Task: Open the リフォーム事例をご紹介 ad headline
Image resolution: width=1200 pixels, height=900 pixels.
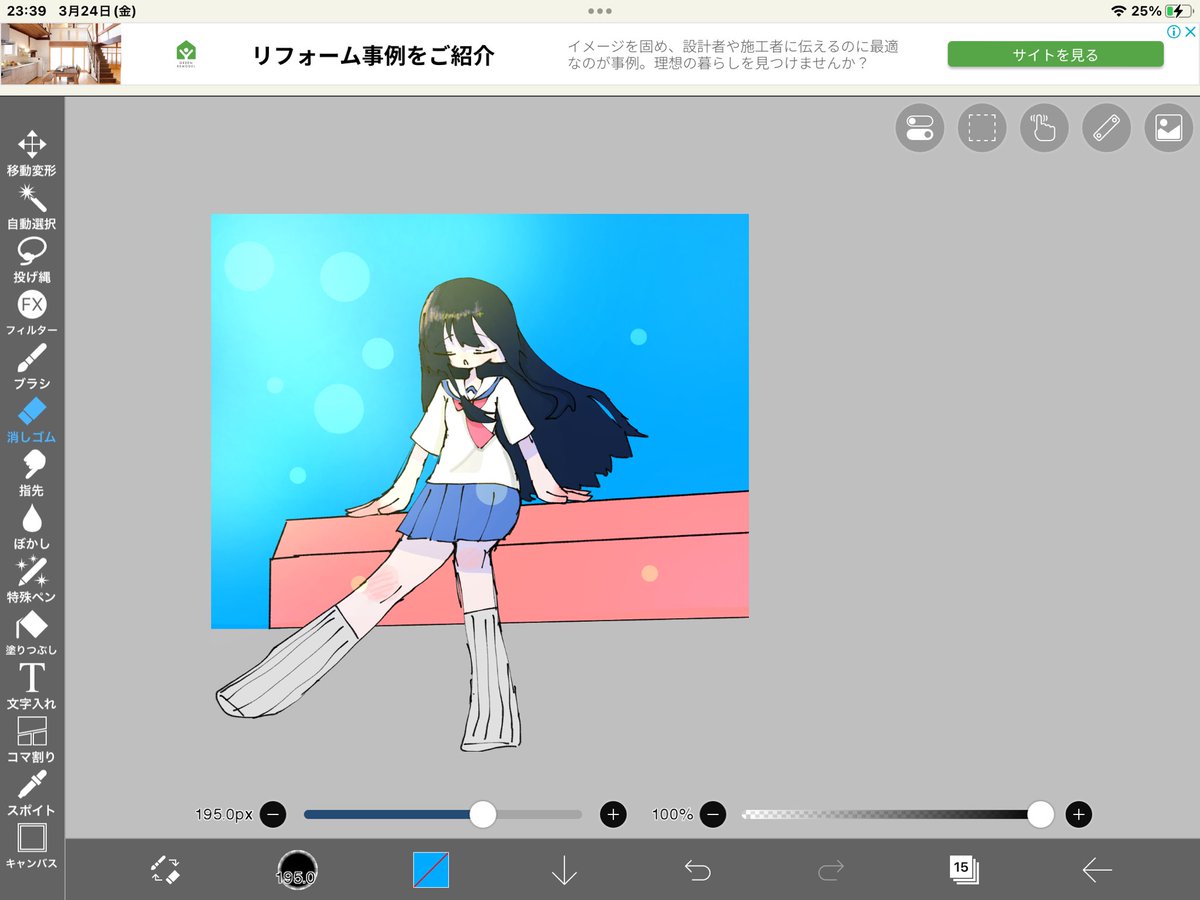Action: click(373, 55)
